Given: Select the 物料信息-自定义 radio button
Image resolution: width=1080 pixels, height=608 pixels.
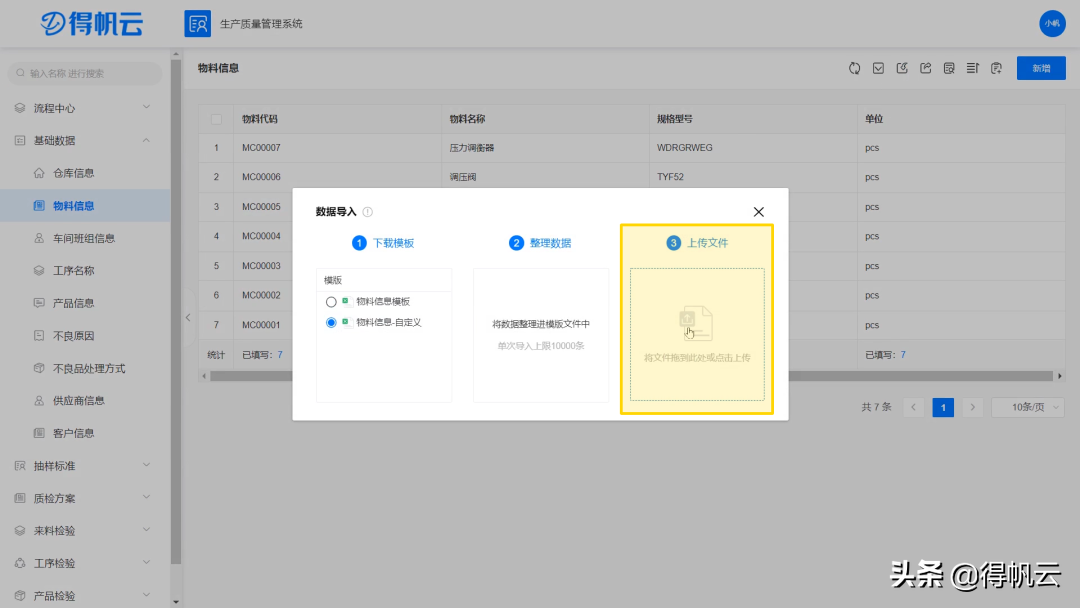Looking at the screenshot, I should pyautogui.click(x=331, y=322).
